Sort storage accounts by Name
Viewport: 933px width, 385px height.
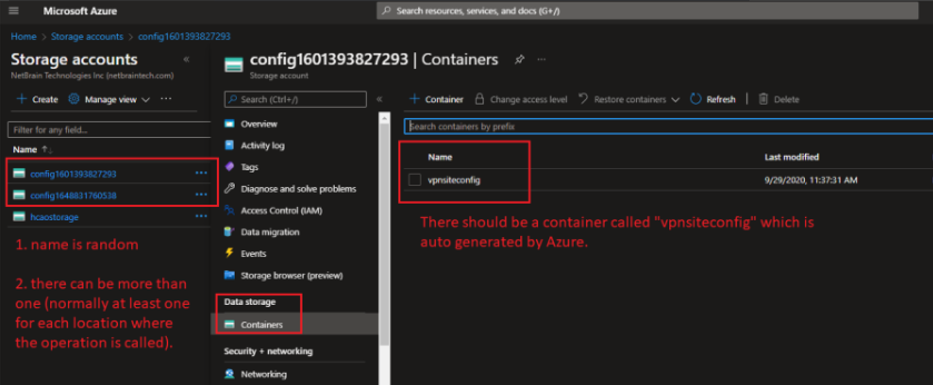(34, 150)
